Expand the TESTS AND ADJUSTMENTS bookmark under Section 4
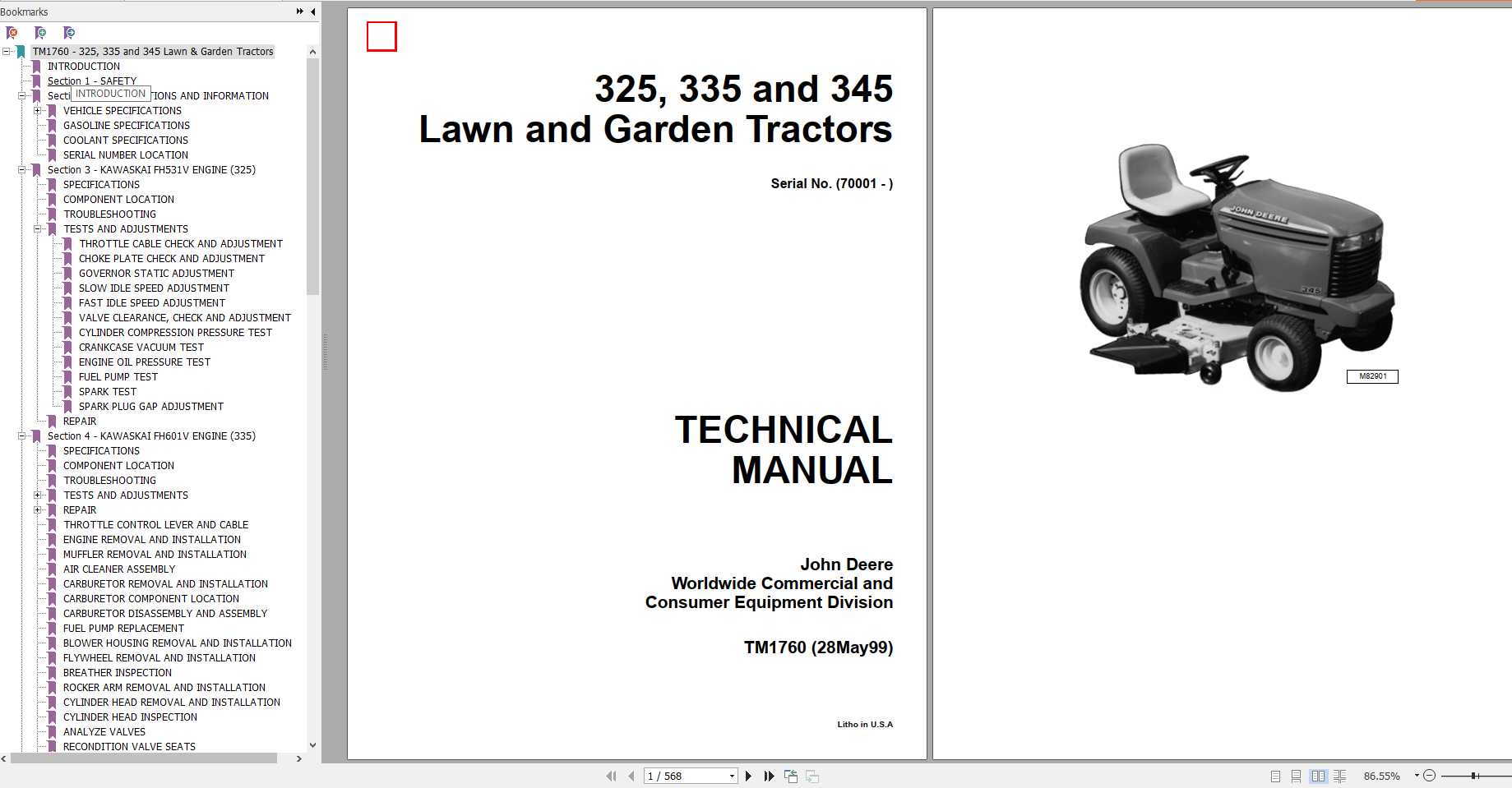The height and width of the screenshot is (788, 1512). (x=38, y=495)
